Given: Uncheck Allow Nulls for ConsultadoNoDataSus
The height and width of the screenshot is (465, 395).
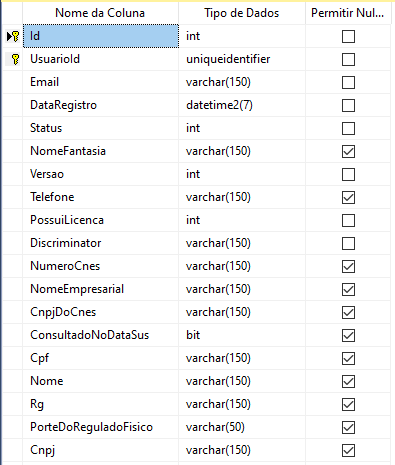Looking at the screenshot, I should click(348, 335).
